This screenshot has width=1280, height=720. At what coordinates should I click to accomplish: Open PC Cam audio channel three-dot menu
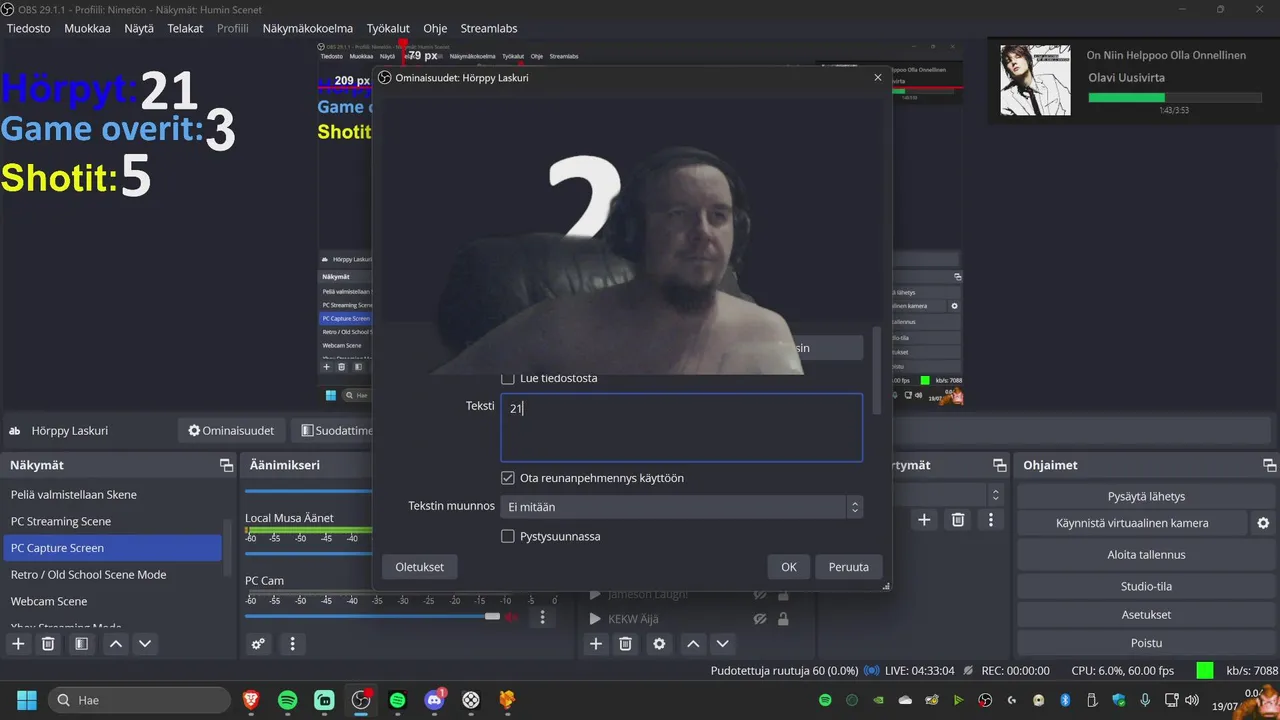click(543, 617)
